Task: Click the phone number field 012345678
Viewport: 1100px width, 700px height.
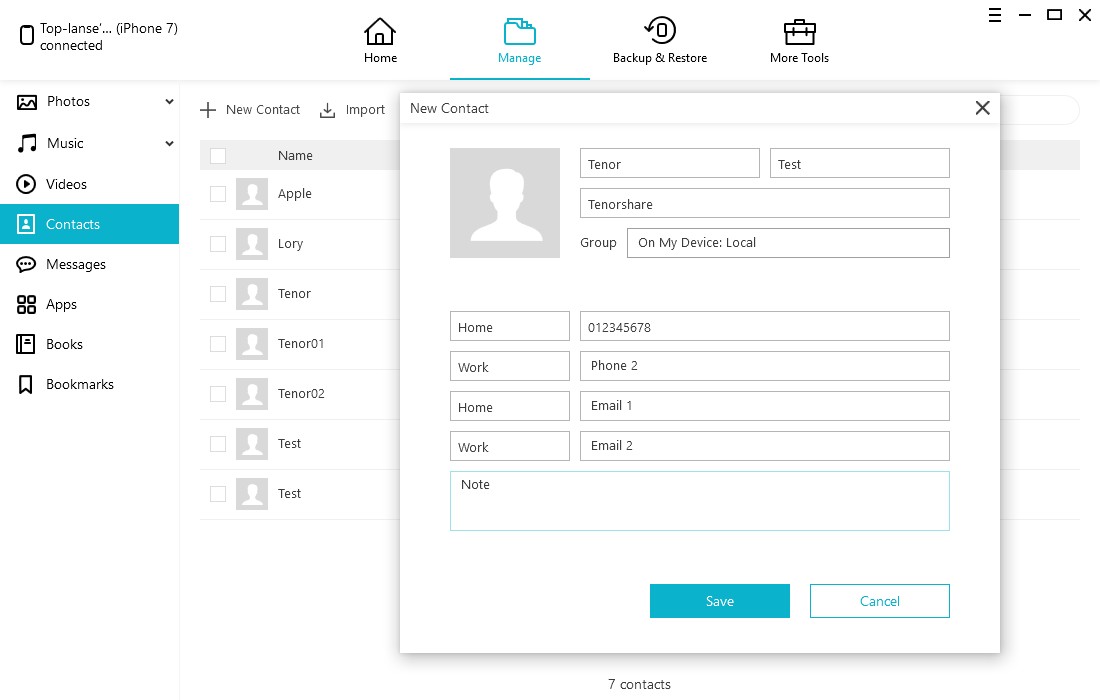Action: [x=765, y=326]
